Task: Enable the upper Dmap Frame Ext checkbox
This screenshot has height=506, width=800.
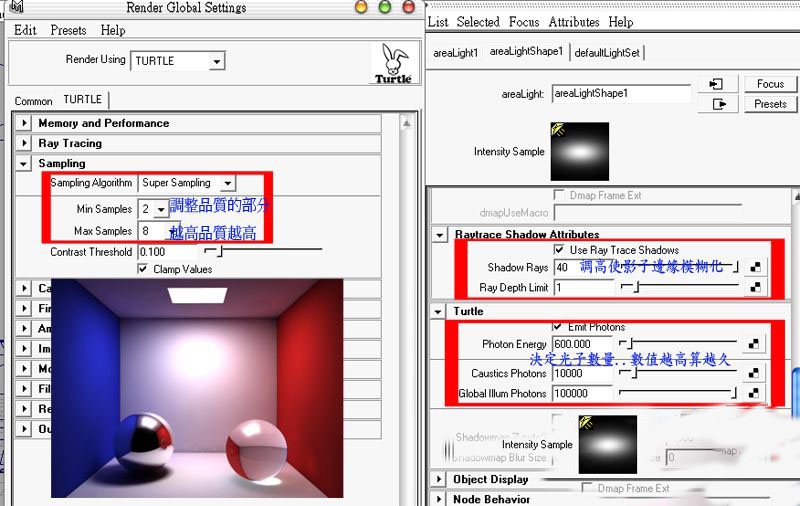Action: 559,195
